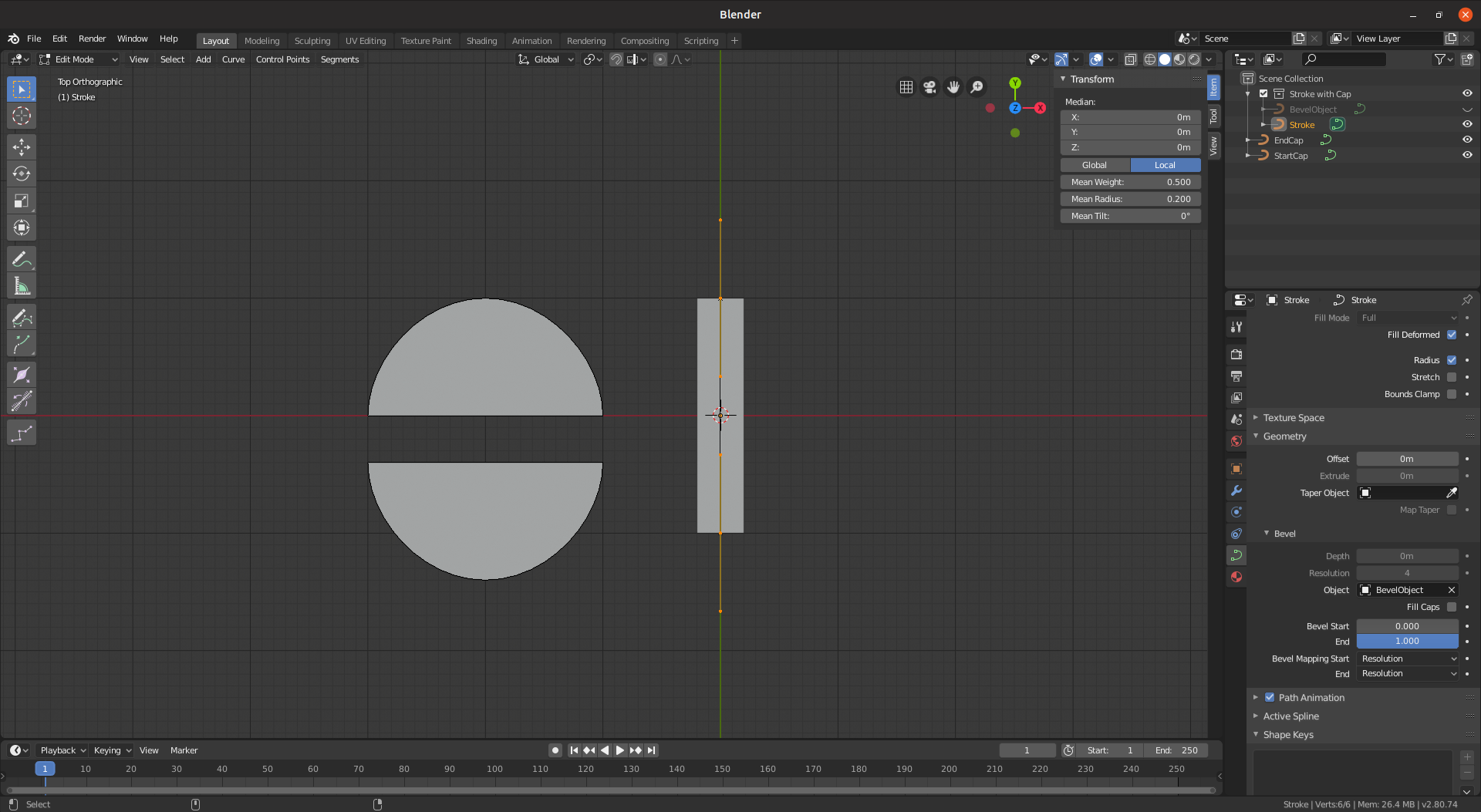Viewport: 1481px width, 812px height.
Task: Open Bevel Mapping Start Resolution dropdown
Action: (x=1408, y=659)
